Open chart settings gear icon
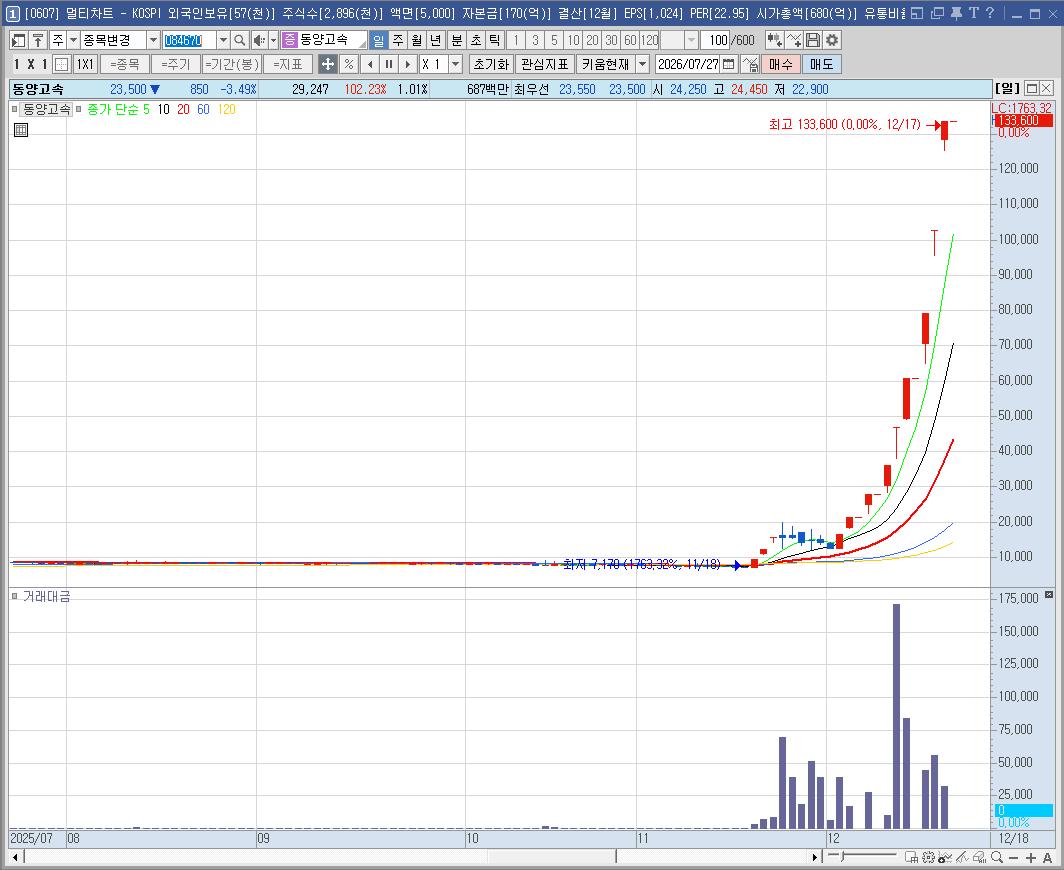 832,41
